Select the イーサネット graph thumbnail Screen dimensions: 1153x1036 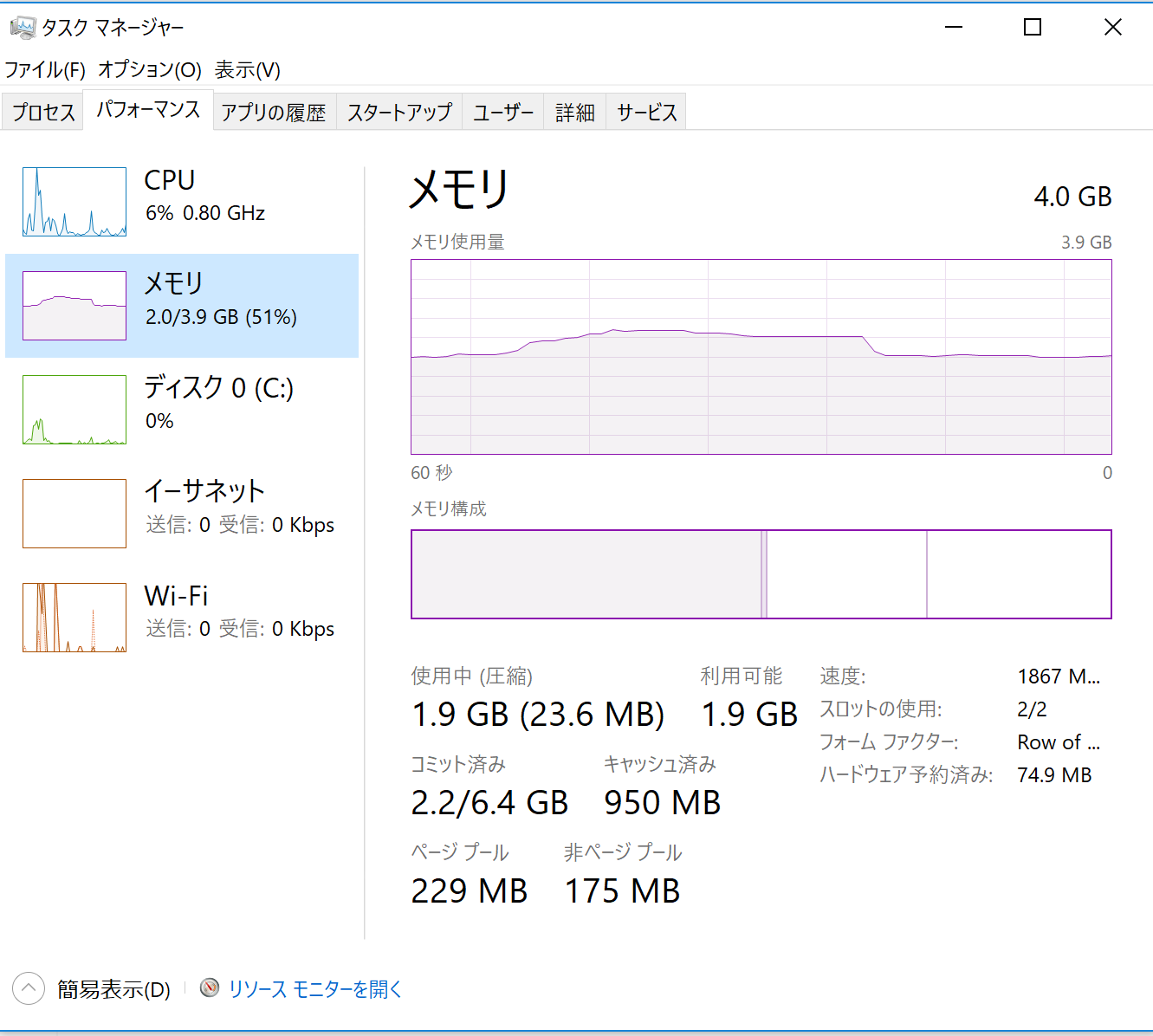74,514
